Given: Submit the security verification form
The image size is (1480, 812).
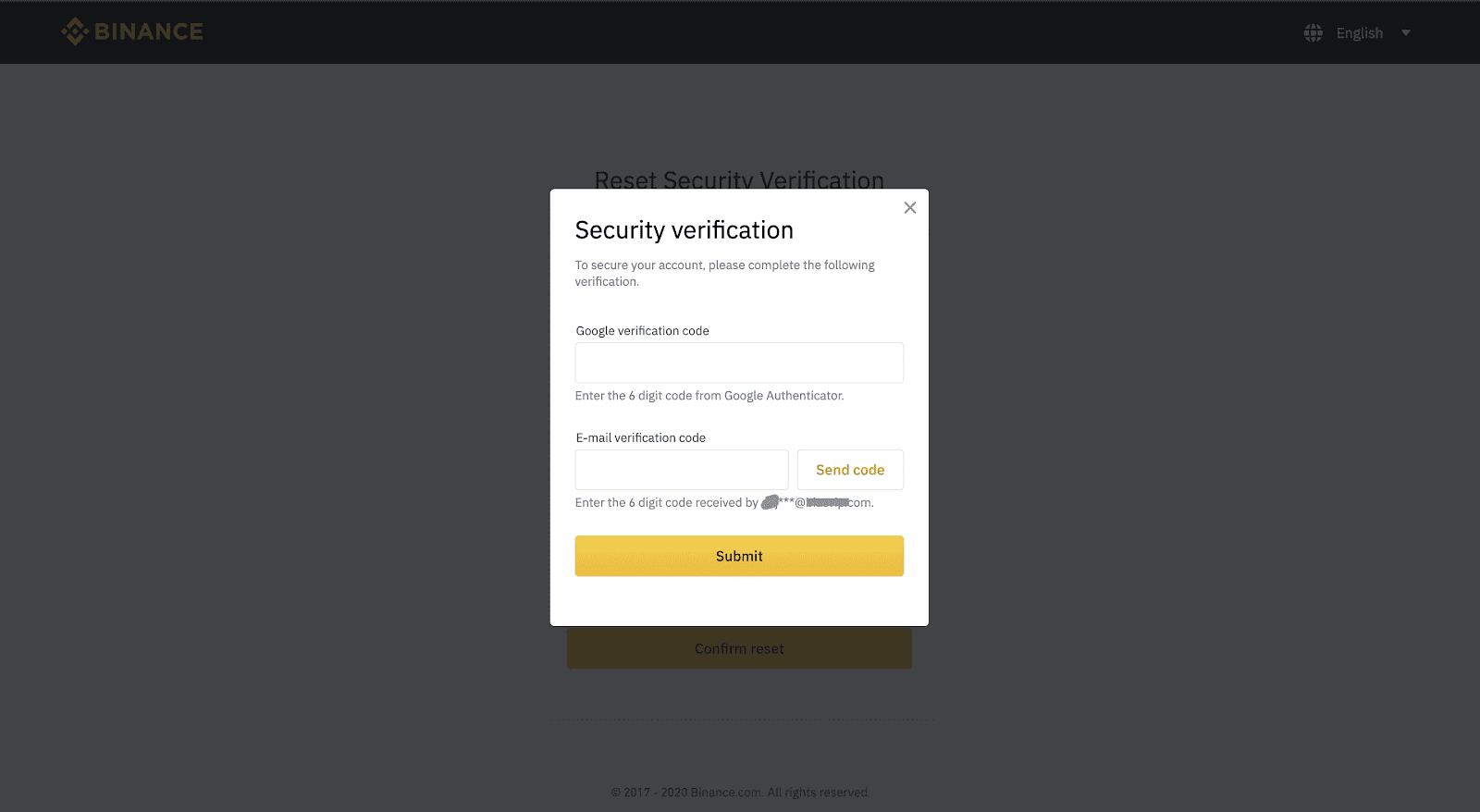Looking at the screenshot, I should (739, 556).
